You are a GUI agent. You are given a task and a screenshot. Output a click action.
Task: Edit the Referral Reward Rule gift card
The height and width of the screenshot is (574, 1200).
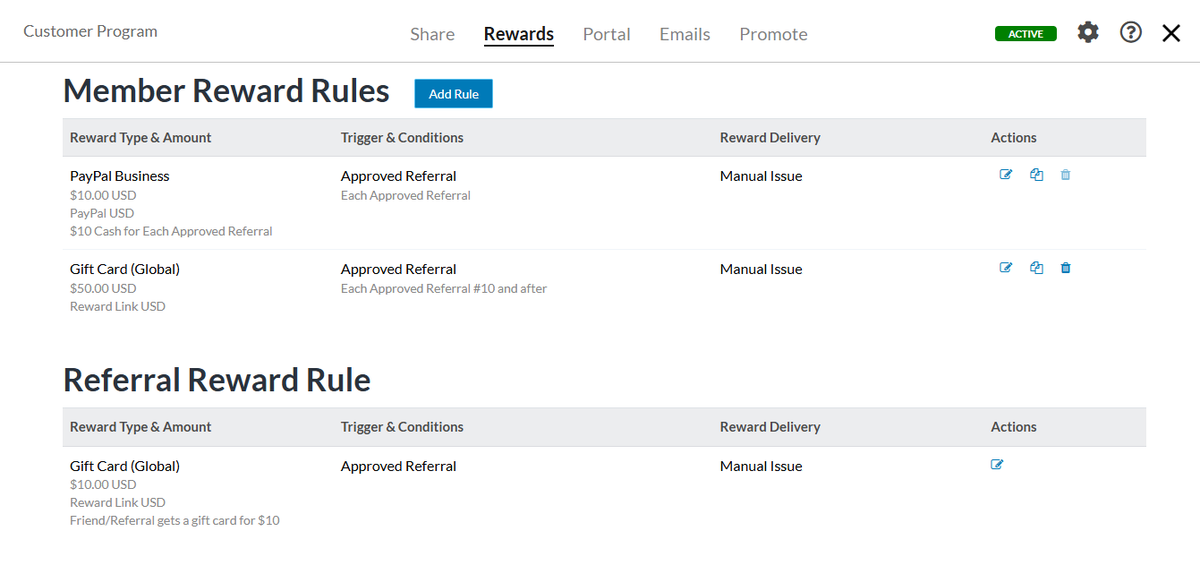click(x=997, y=465)
